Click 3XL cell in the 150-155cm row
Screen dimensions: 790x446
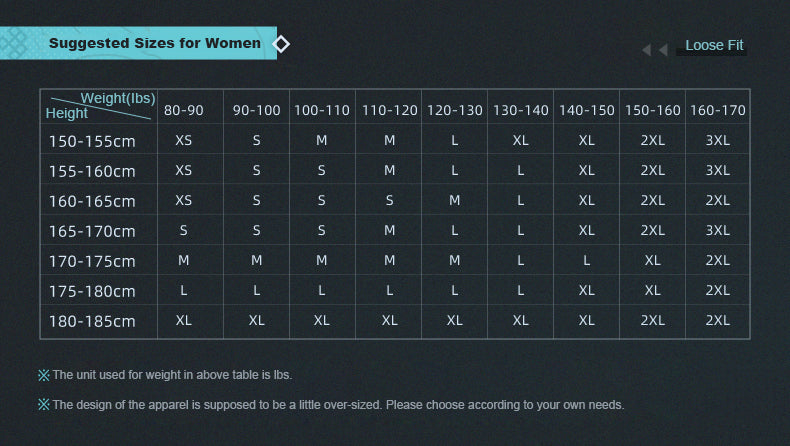point(717,140)
